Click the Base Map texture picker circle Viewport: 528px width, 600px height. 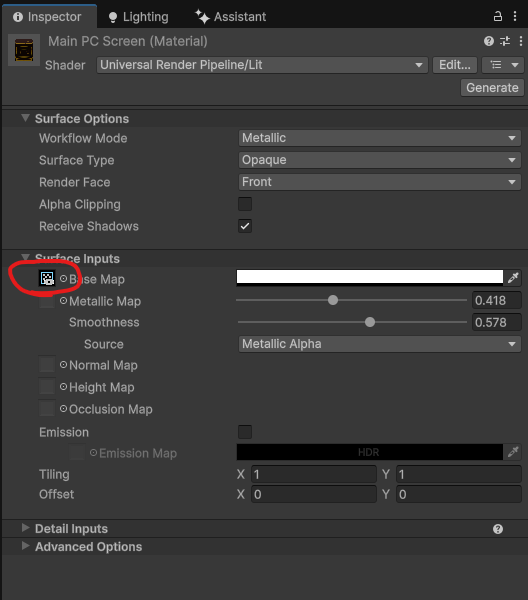[x=64, y=279]
